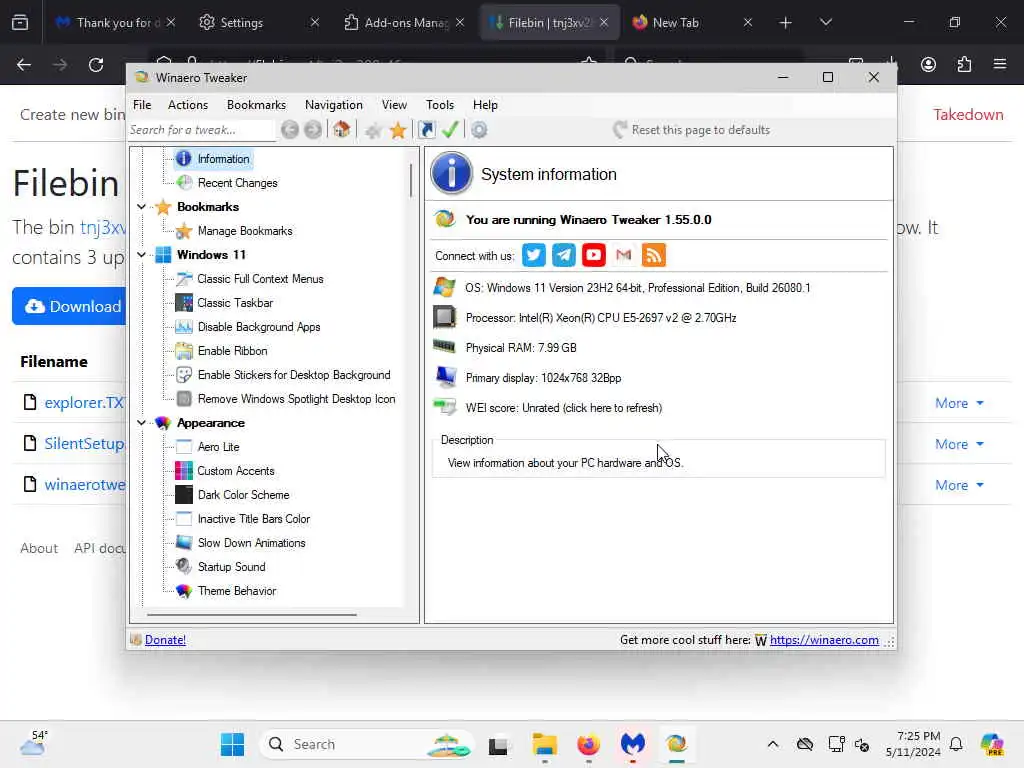Viewport: 1024px width, 768px height.
Task: Click Takedown link on Filebin page
Action: pos(968,115)
